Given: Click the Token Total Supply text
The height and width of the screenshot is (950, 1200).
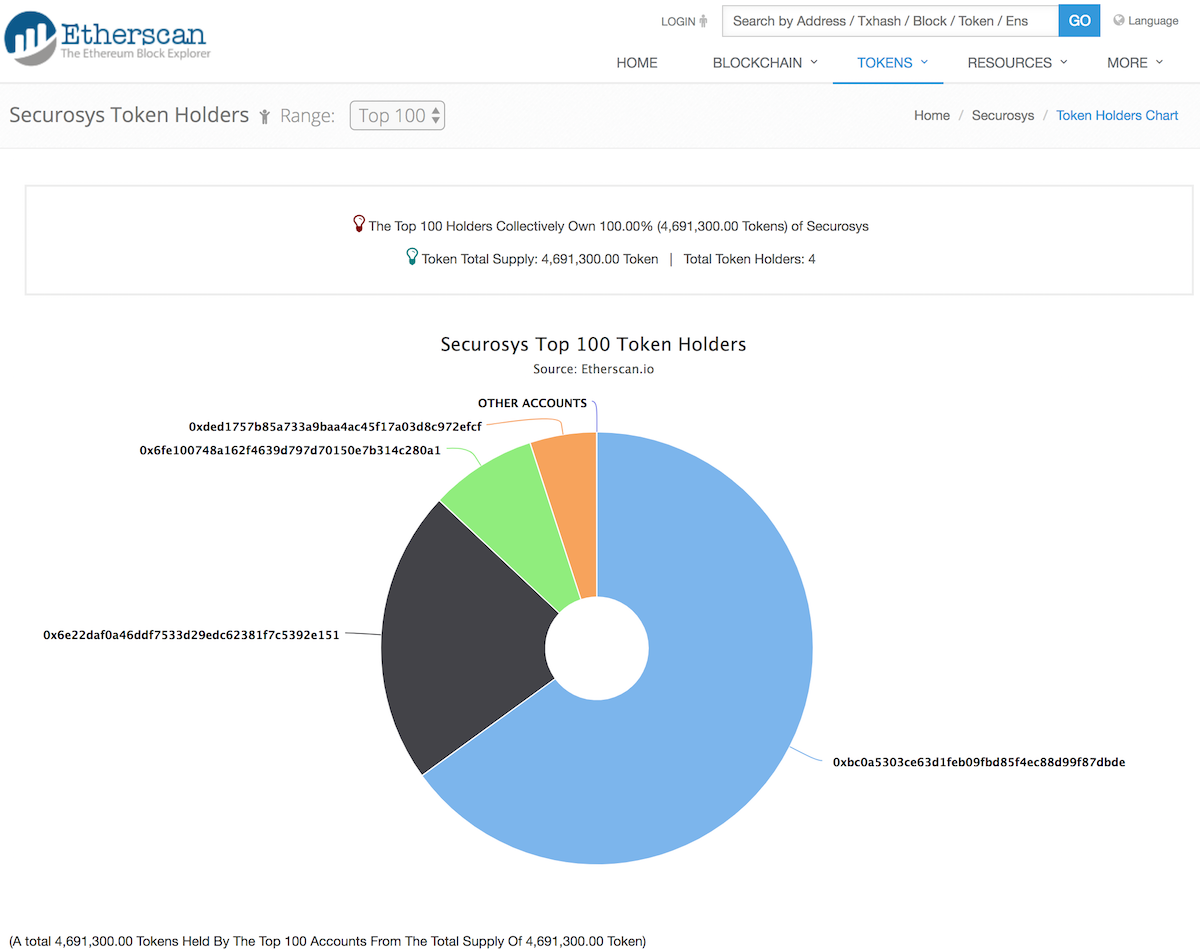Looking at the screenshot, I should [540, 259].
